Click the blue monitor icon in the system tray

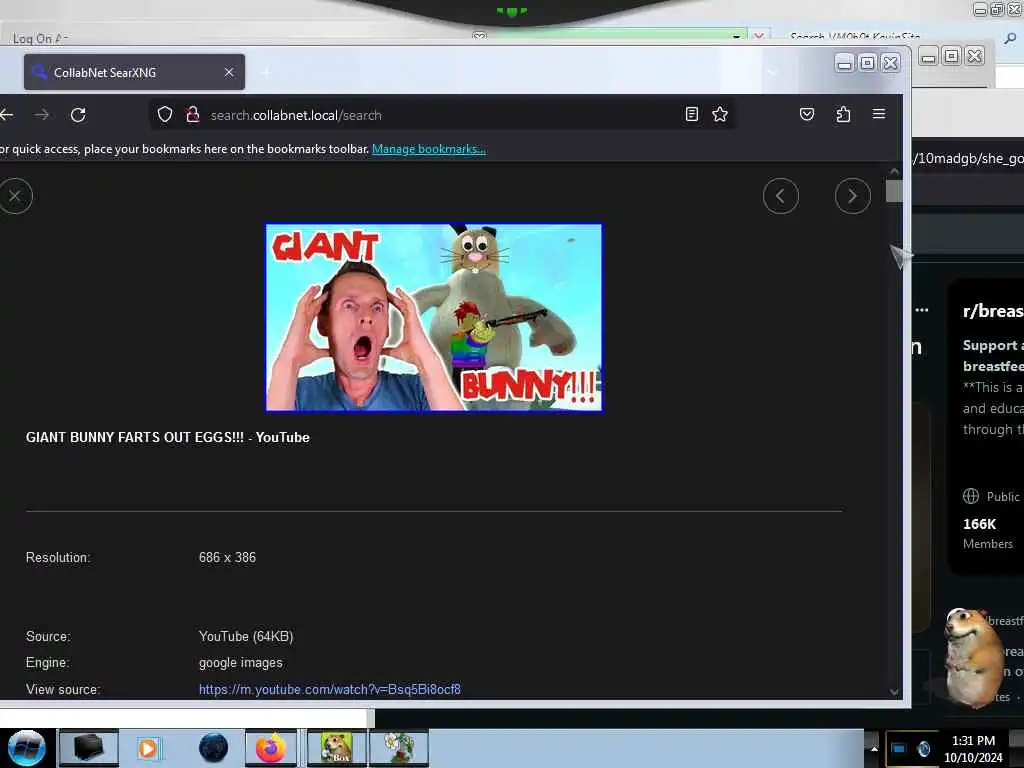pos(898,748)
